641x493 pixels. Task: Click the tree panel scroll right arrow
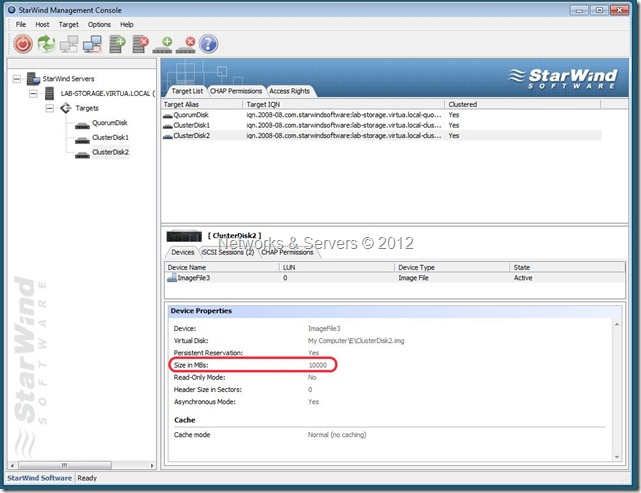(x=152, y=465)
